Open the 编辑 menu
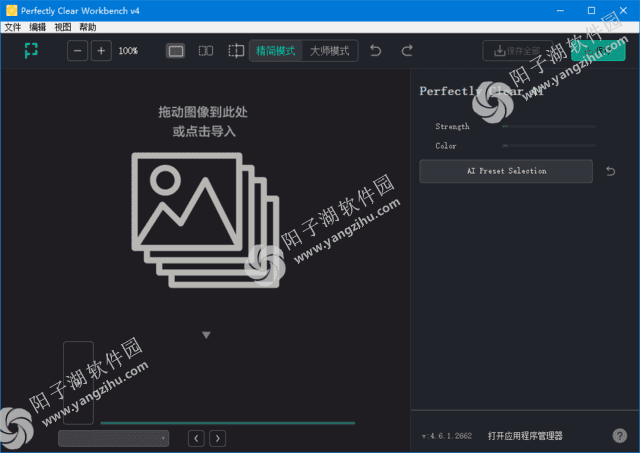Image resolution: width=640 pixels, height=453 pixels. pos(38,27)
